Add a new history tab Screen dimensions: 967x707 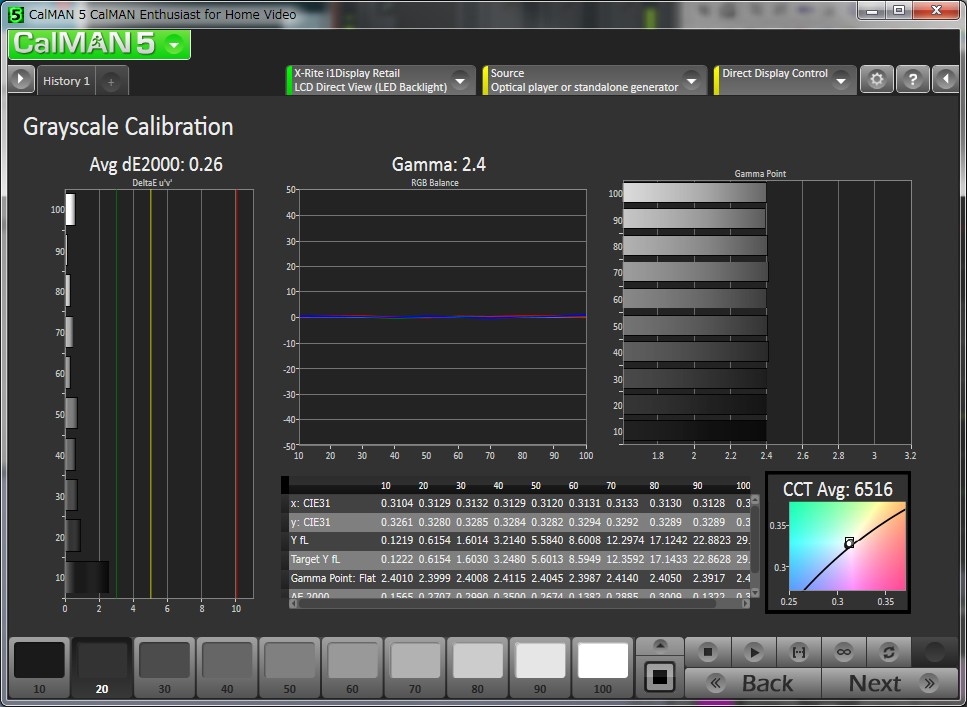[x=111, y=81]
